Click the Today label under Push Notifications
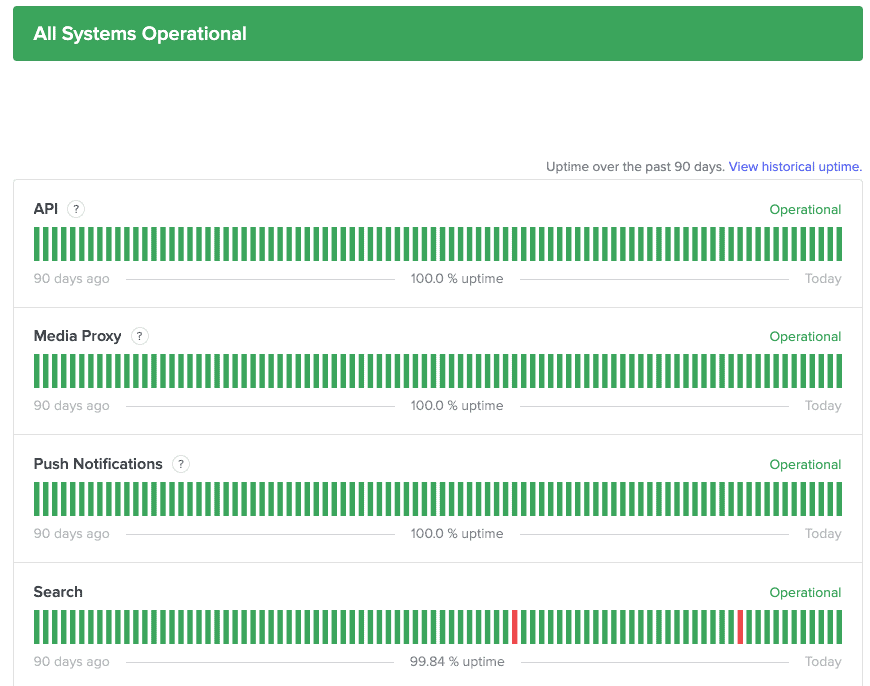The height and width of the screenshot is (686, 870). pos(823,534)
